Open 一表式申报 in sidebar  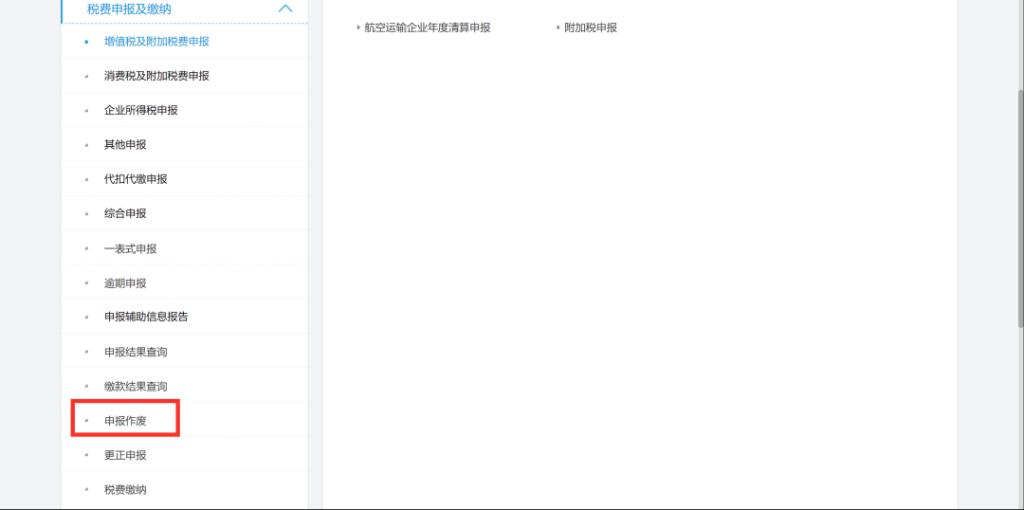pos(131,249)
